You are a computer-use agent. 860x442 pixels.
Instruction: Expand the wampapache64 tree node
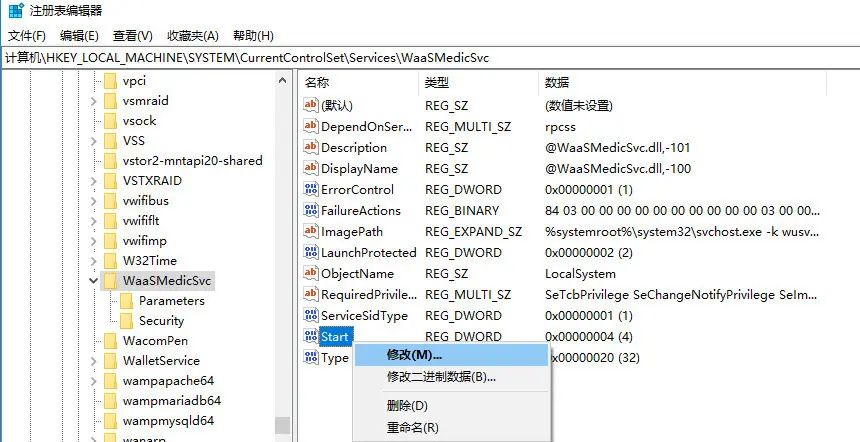point(93,381)
